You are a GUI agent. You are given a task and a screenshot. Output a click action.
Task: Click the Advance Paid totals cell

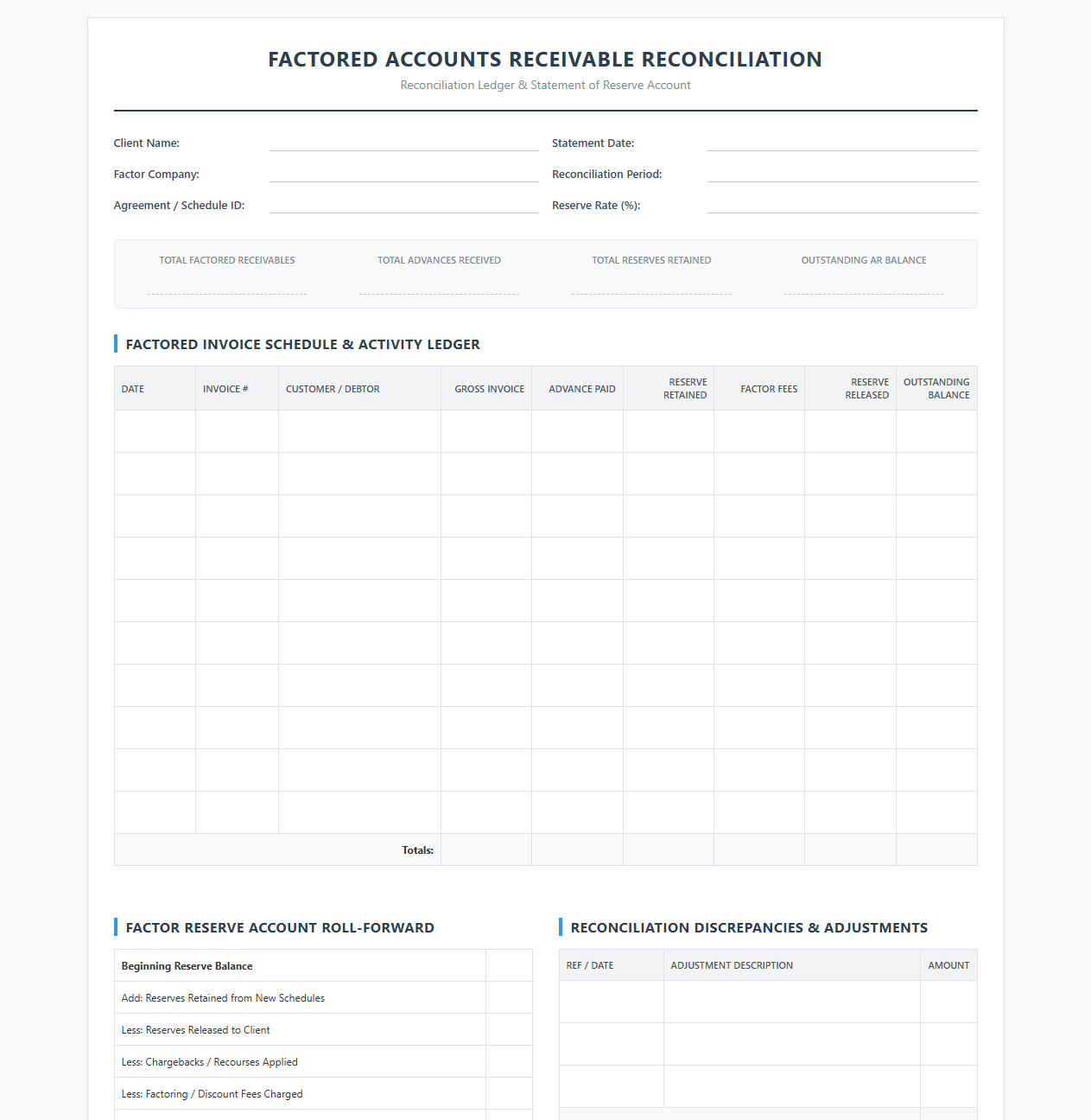point(577,850)
